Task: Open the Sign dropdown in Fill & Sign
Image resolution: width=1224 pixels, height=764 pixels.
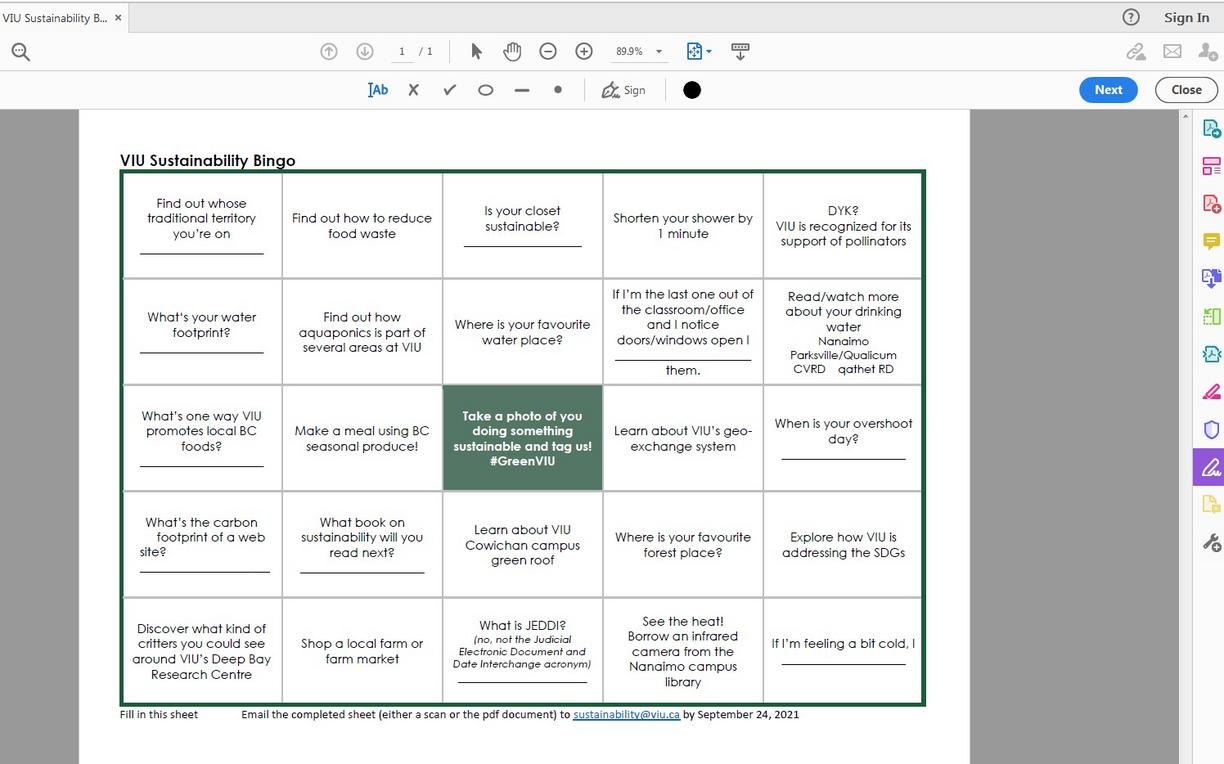Action: pyautogui.click(x=623, y=89)
